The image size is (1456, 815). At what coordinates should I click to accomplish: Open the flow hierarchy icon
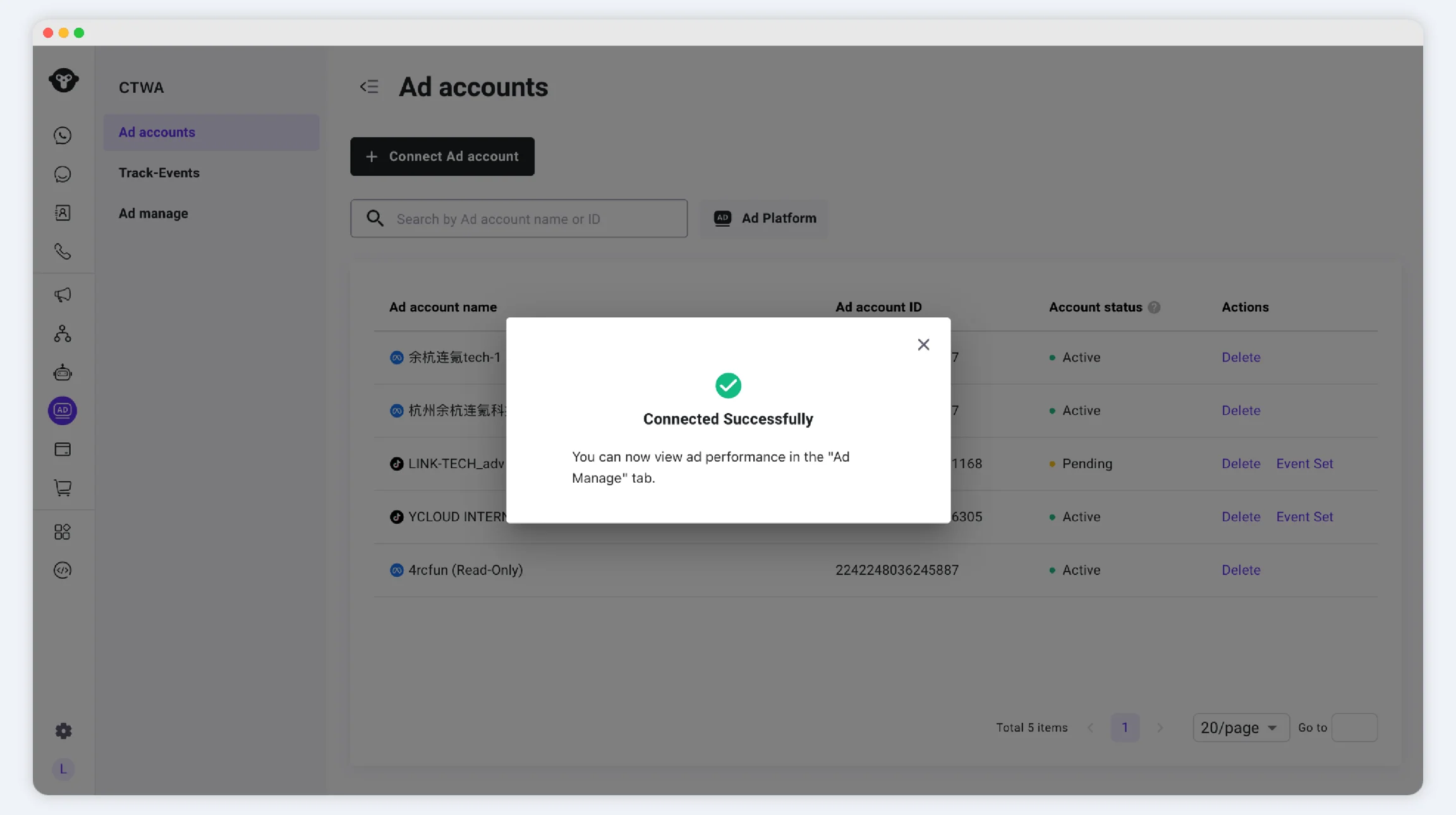[x=63, y=334]
